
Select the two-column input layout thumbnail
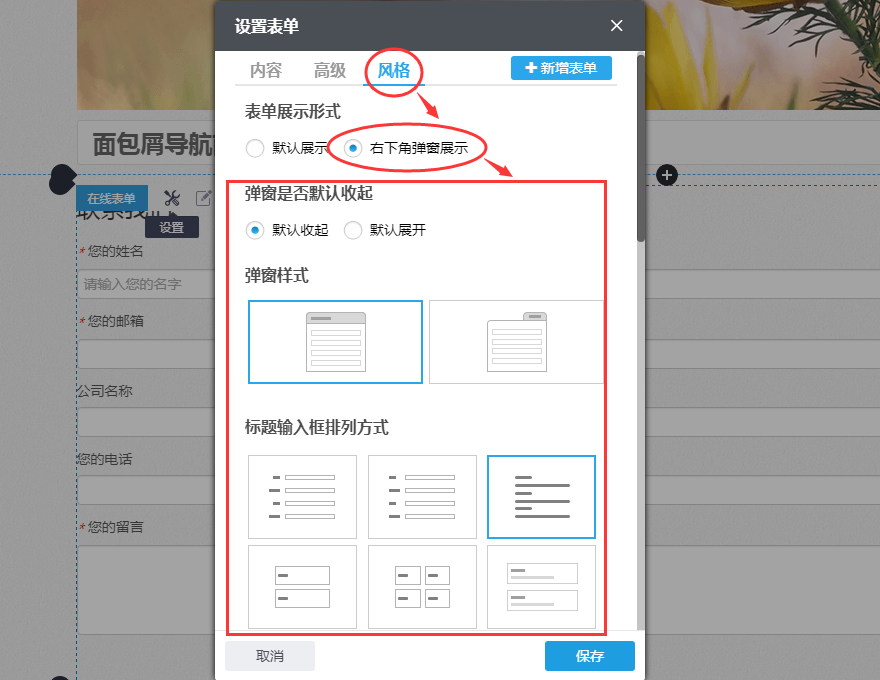tap(422, 587)
